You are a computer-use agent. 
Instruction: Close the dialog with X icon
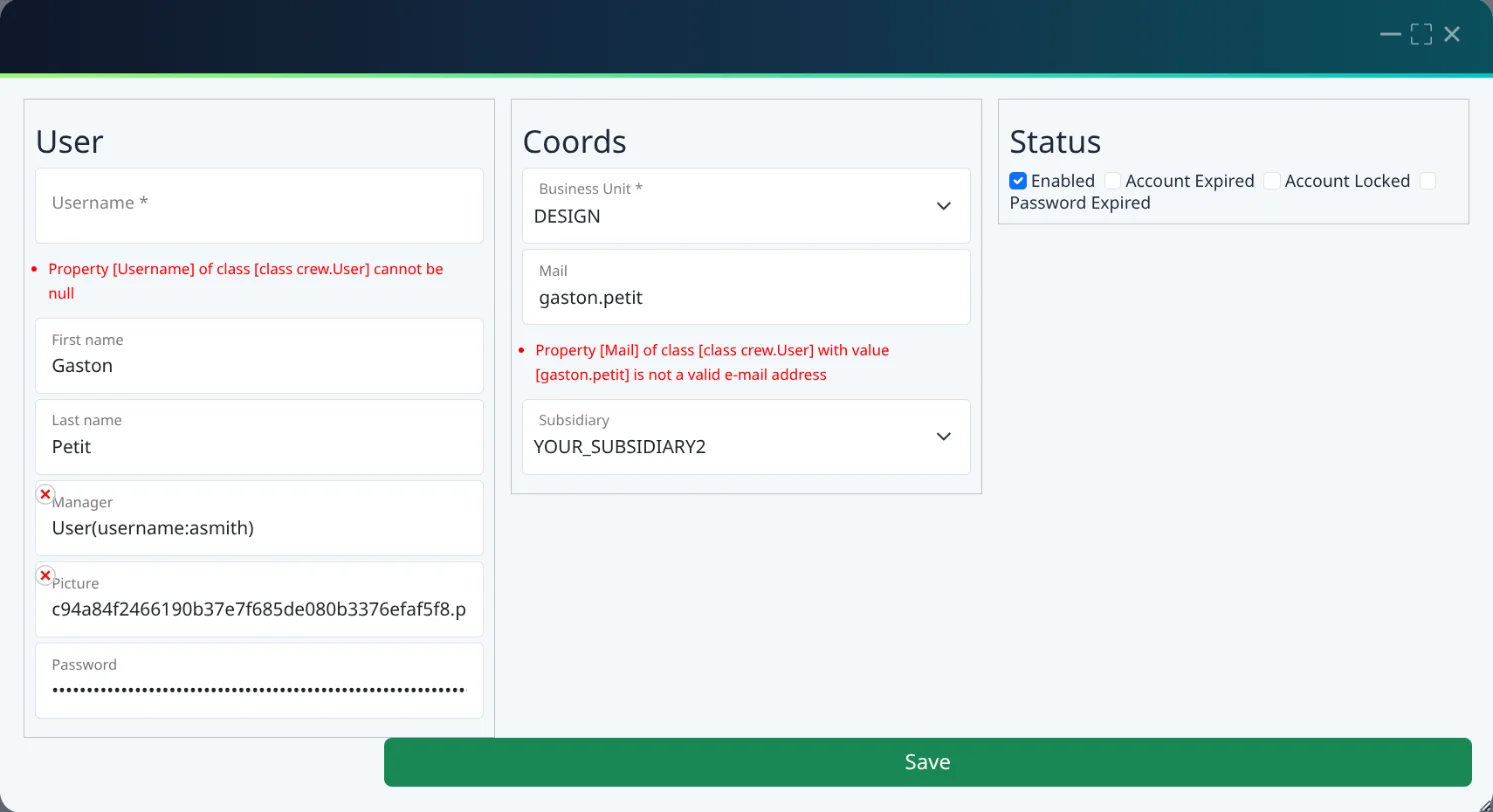click(1452, 34)
